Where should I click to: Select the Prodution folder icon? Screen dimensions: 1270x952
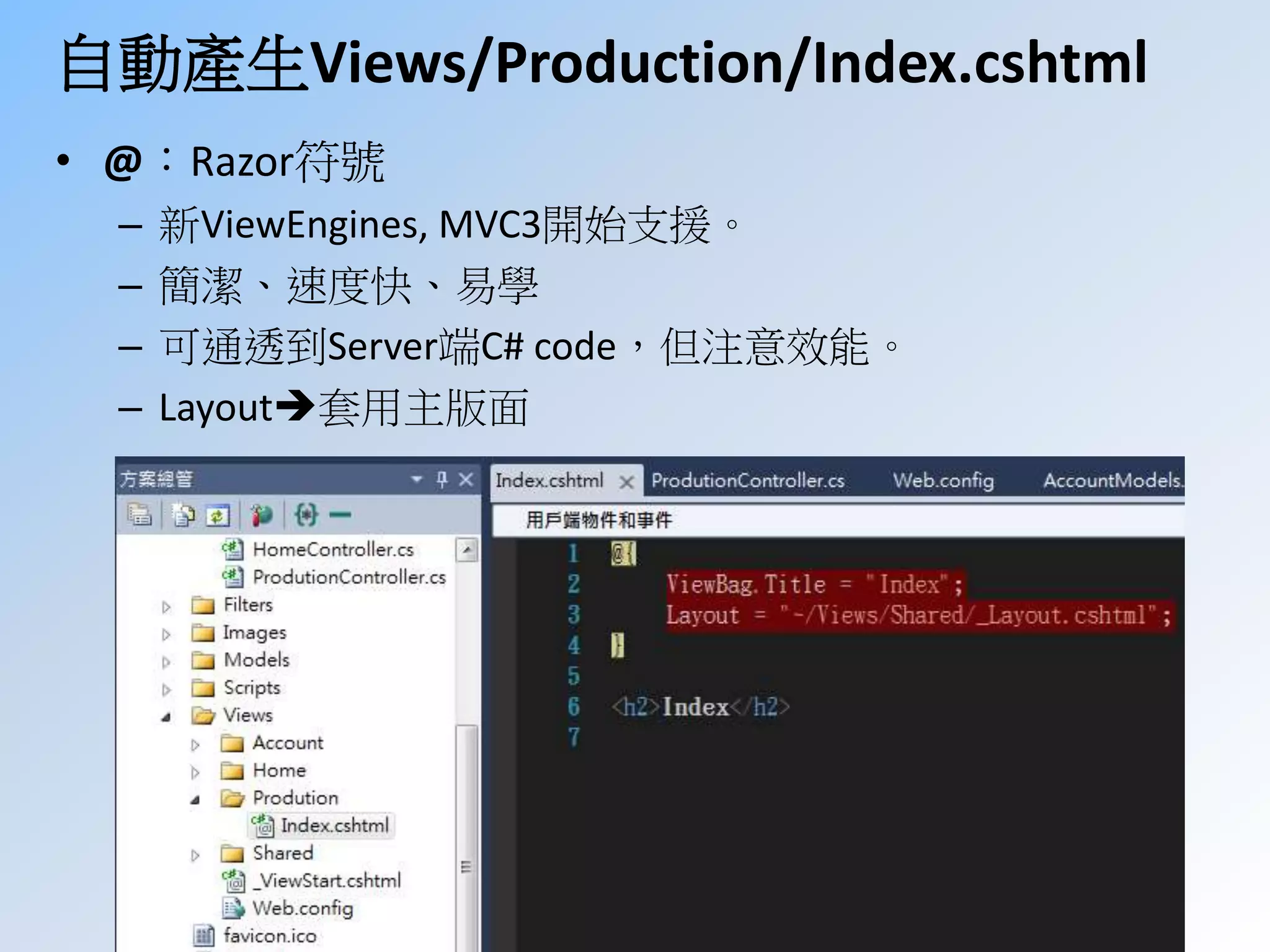[233, 798]
